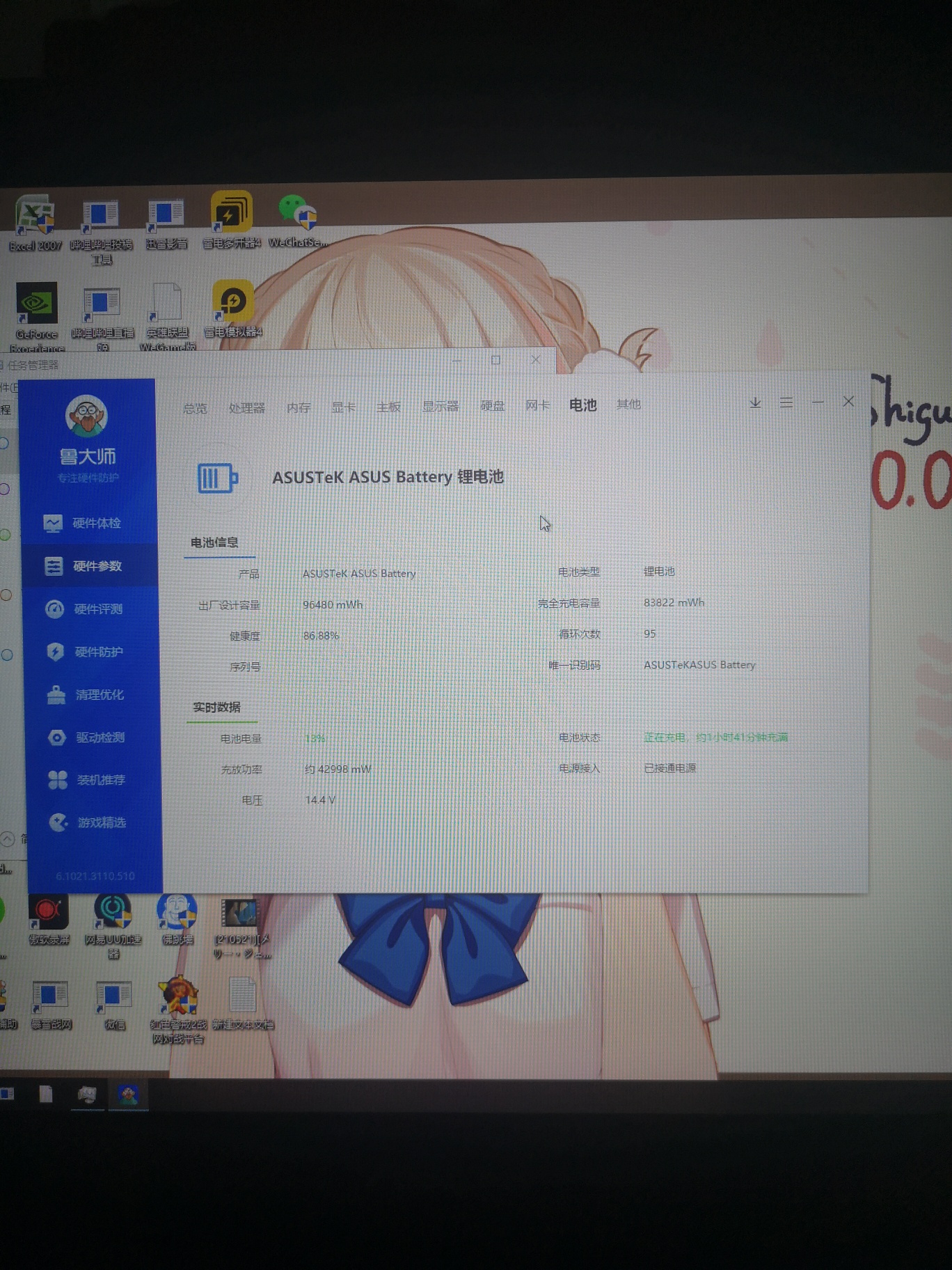Select the [210521] video file on desktop
Viewport: 952px width, 1270px height.
point(240,928)
